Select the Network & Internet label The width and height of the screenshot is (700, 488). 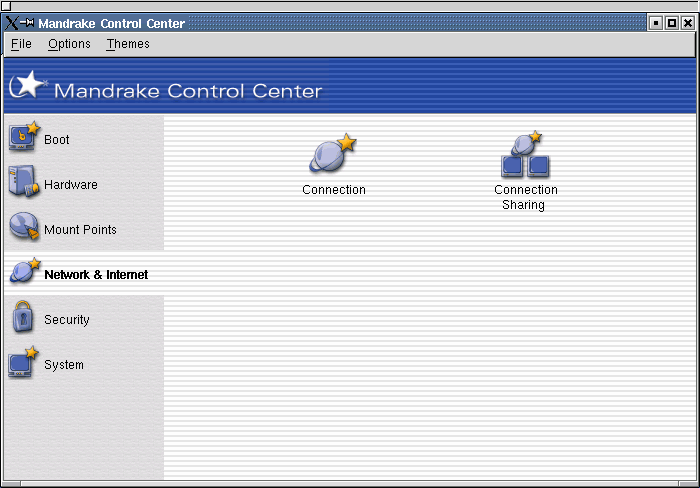96,275
